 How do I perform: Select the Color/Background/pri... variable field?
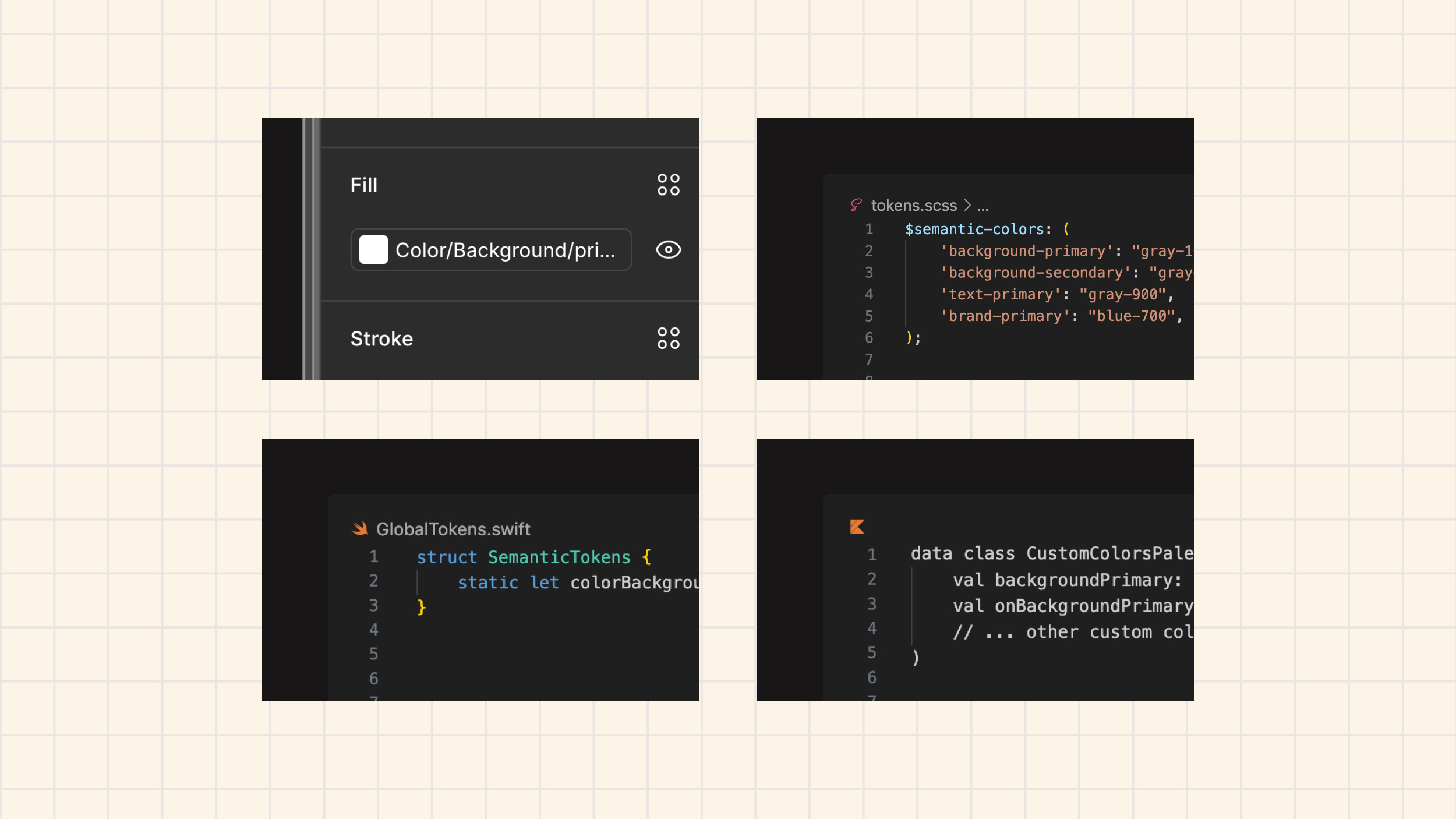504,250
